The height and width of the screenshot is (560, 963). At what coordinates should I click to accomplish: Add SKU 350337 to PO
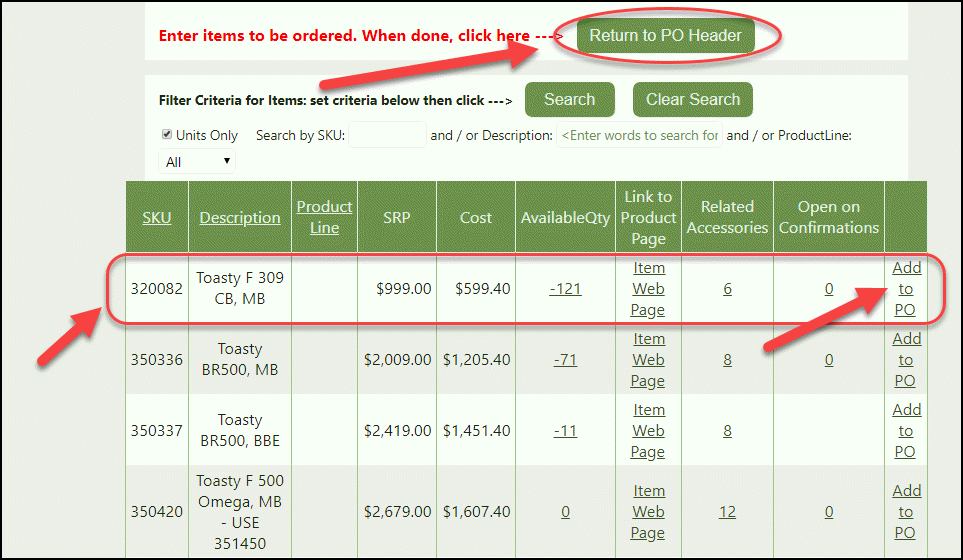pyautogui.click(x=906, y=431)
